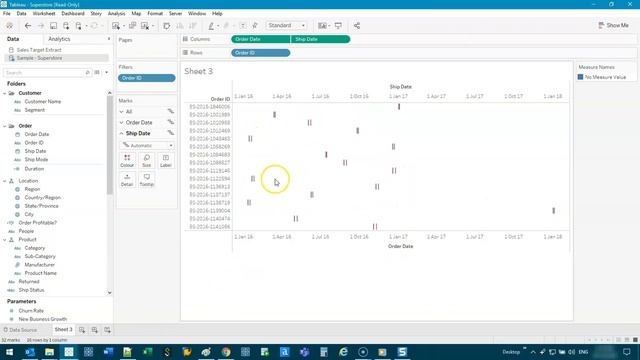This screenshot has height=360, width=640.
Task: Click the redo forward arrow in toolbar
Action: [x=40, y=26]
